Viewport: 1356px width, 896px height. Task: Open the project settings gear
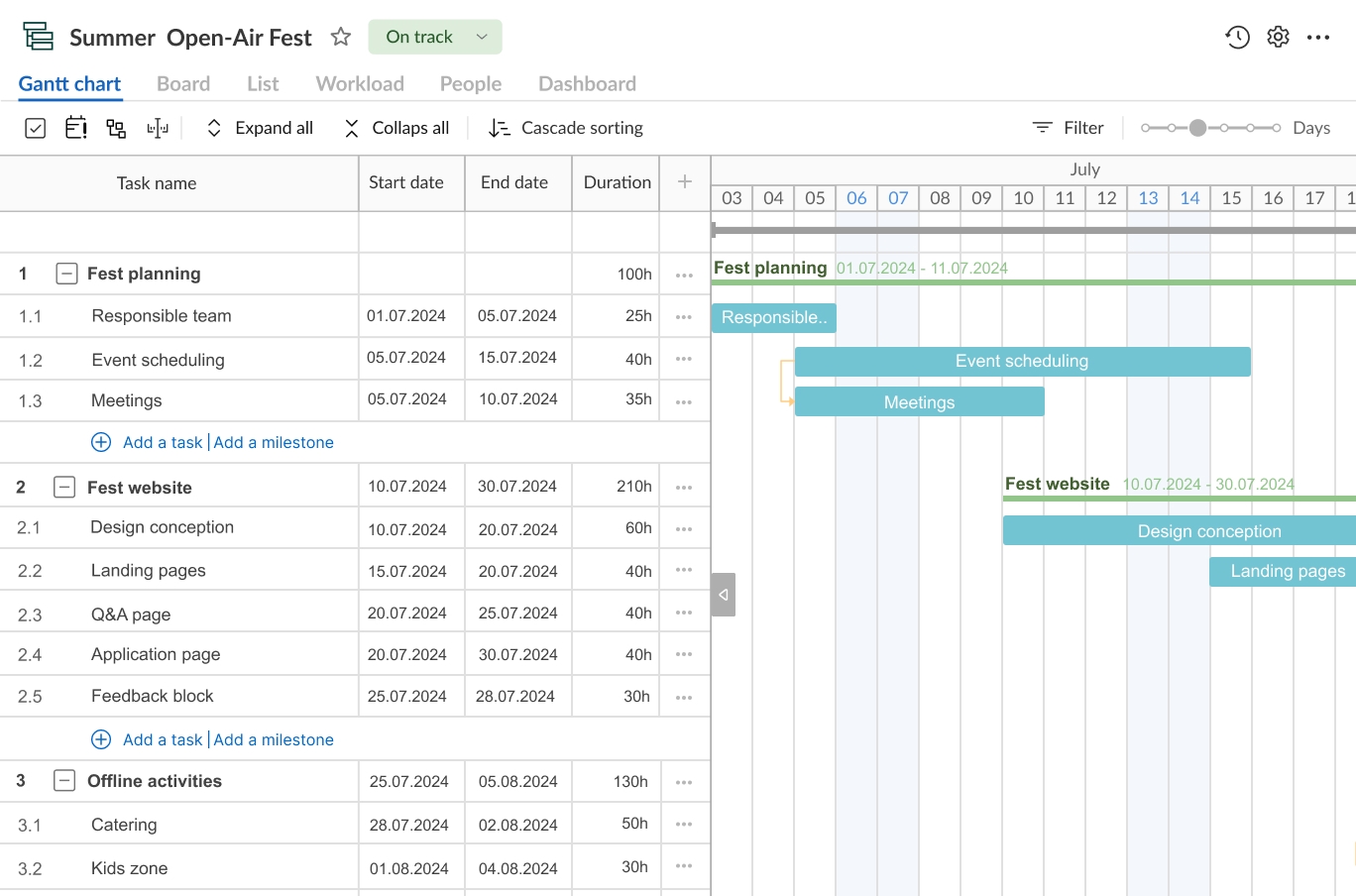1278,36
